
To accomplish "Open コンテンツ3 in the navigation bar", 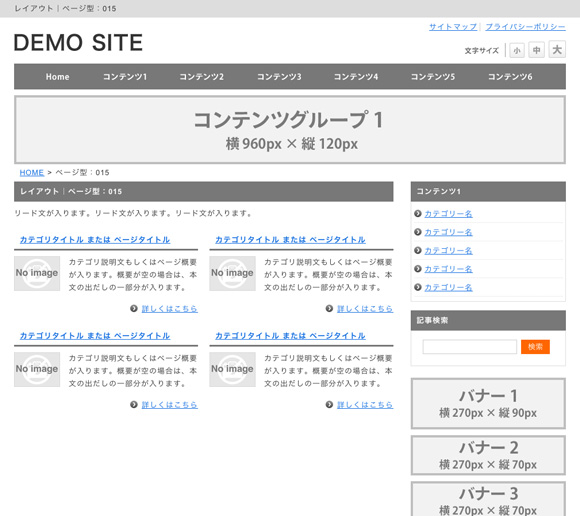I will click(x=279, y=77).
